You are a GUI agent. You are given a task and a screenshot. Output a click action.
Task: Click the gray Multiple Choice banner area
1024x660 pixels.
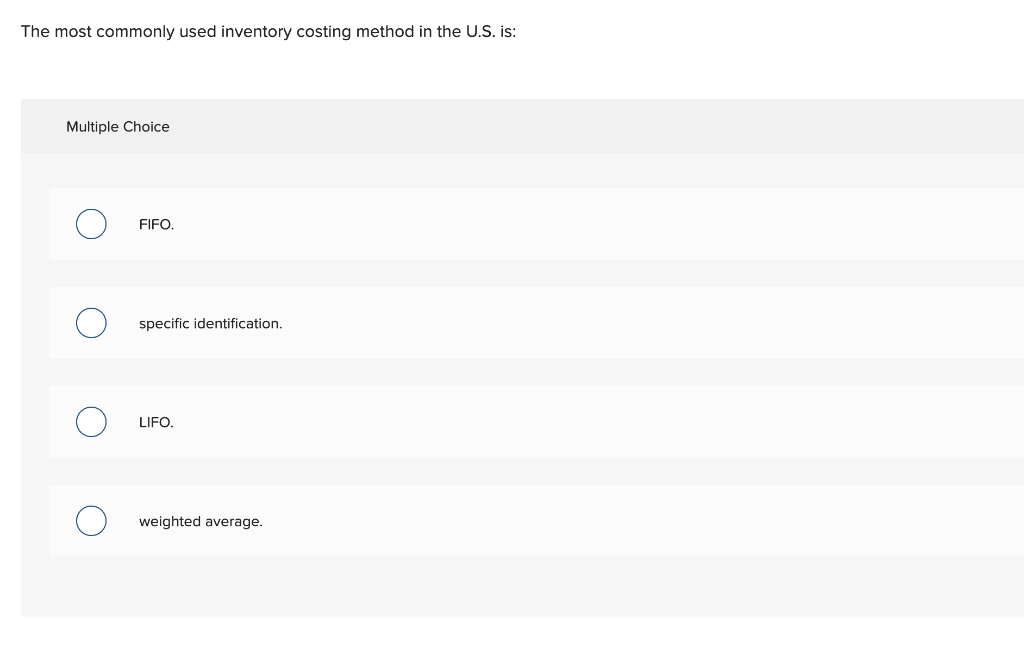(500, 126)
